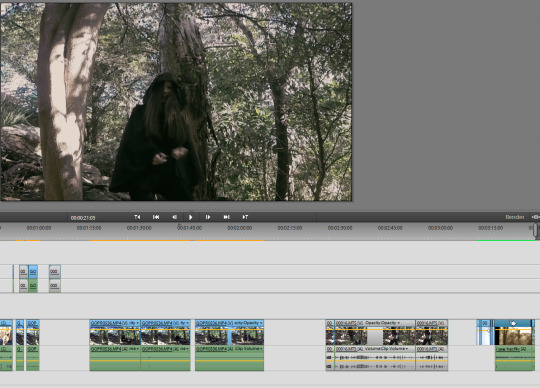Click the 00:03:15:00 time ruler mark

[x=491, y=228]
